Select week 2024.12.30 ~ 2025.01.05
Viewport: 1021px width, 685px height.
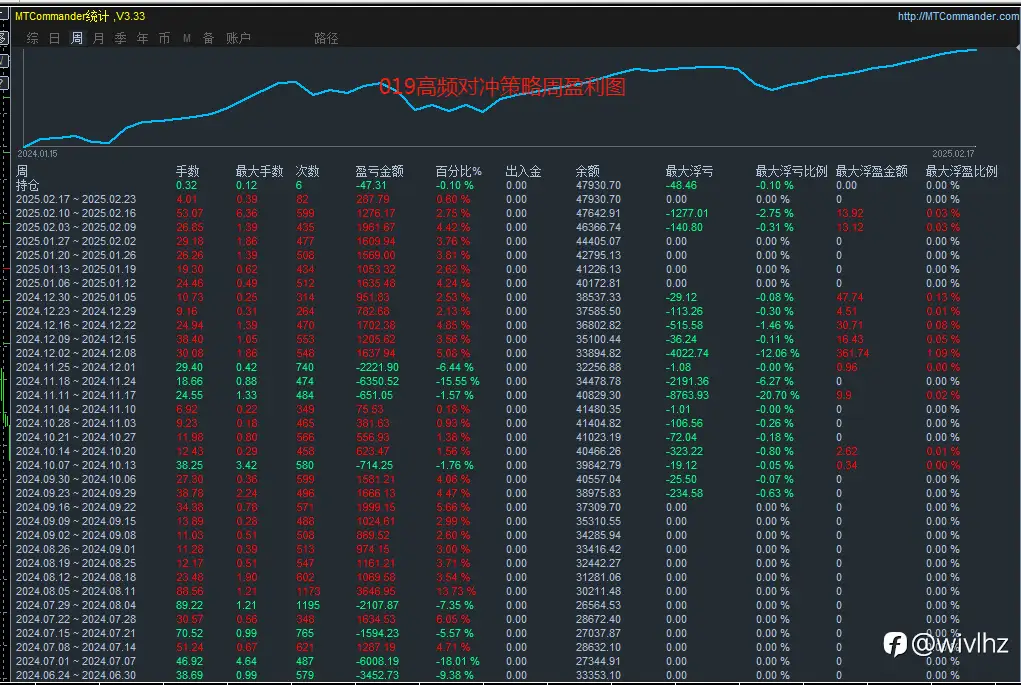(x=76, y=298)
